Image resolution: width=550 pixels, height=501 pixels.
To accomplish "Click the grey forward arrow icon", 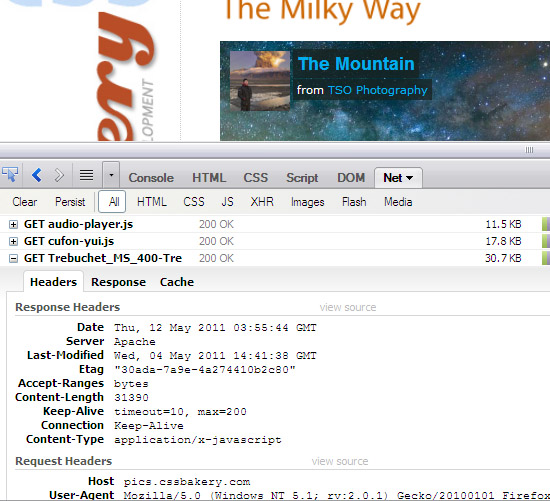I will (x=59, y=175).
